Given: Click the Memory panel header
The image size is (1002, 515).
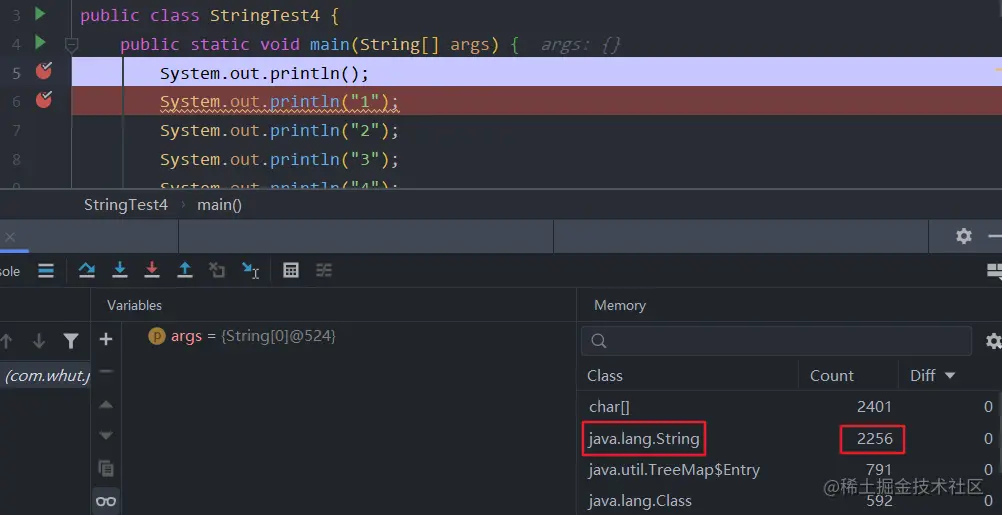Looking at the screenshot, I should click(x=620, y=305).
